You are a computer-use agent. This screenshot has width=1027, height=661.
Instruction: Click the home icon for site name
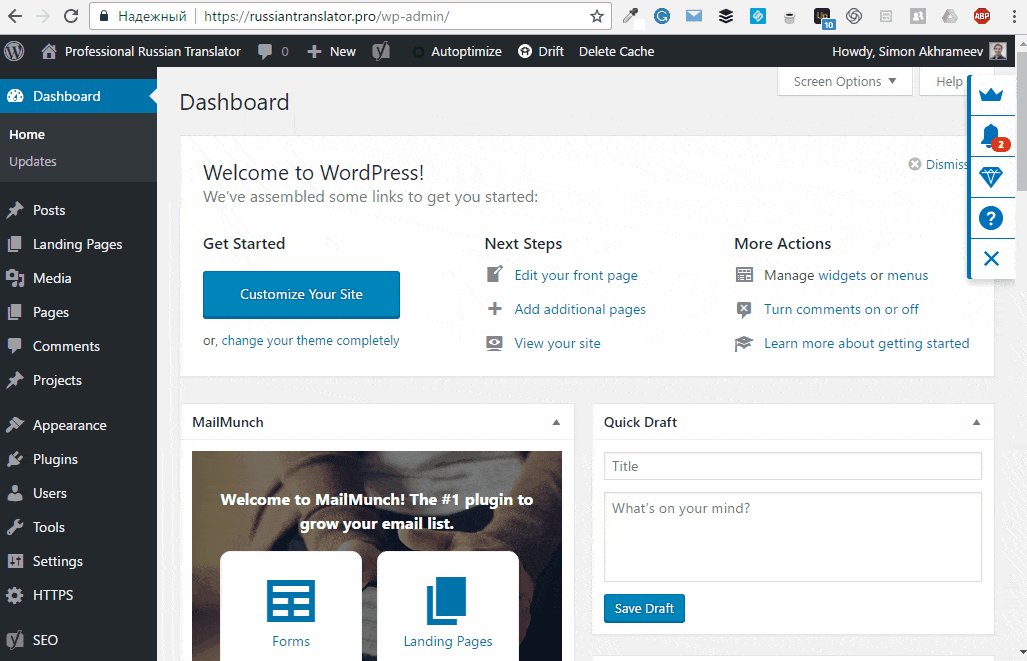[x=48, y=51]
